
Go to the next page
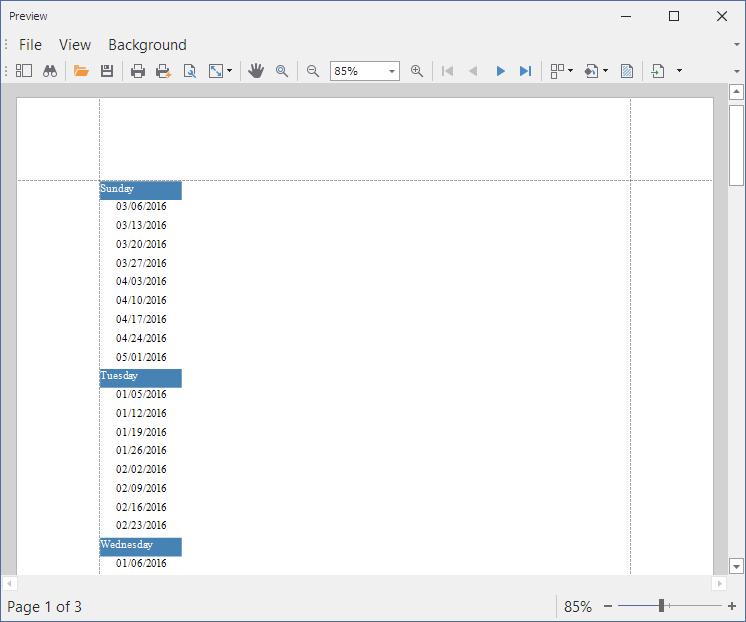click(500, 71)
